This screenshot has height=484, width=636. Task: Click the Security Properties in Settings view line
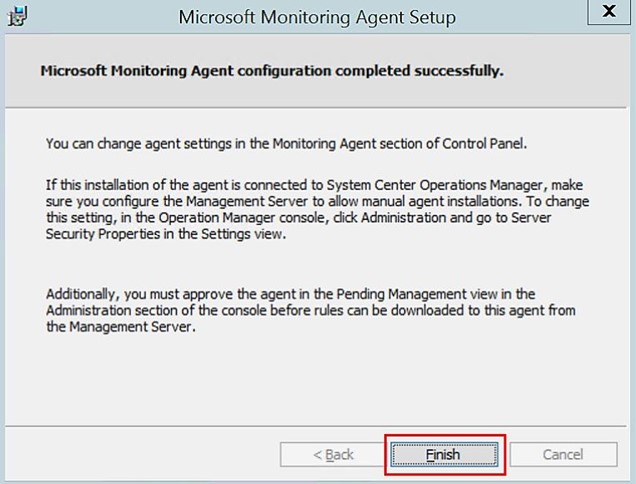166,234
